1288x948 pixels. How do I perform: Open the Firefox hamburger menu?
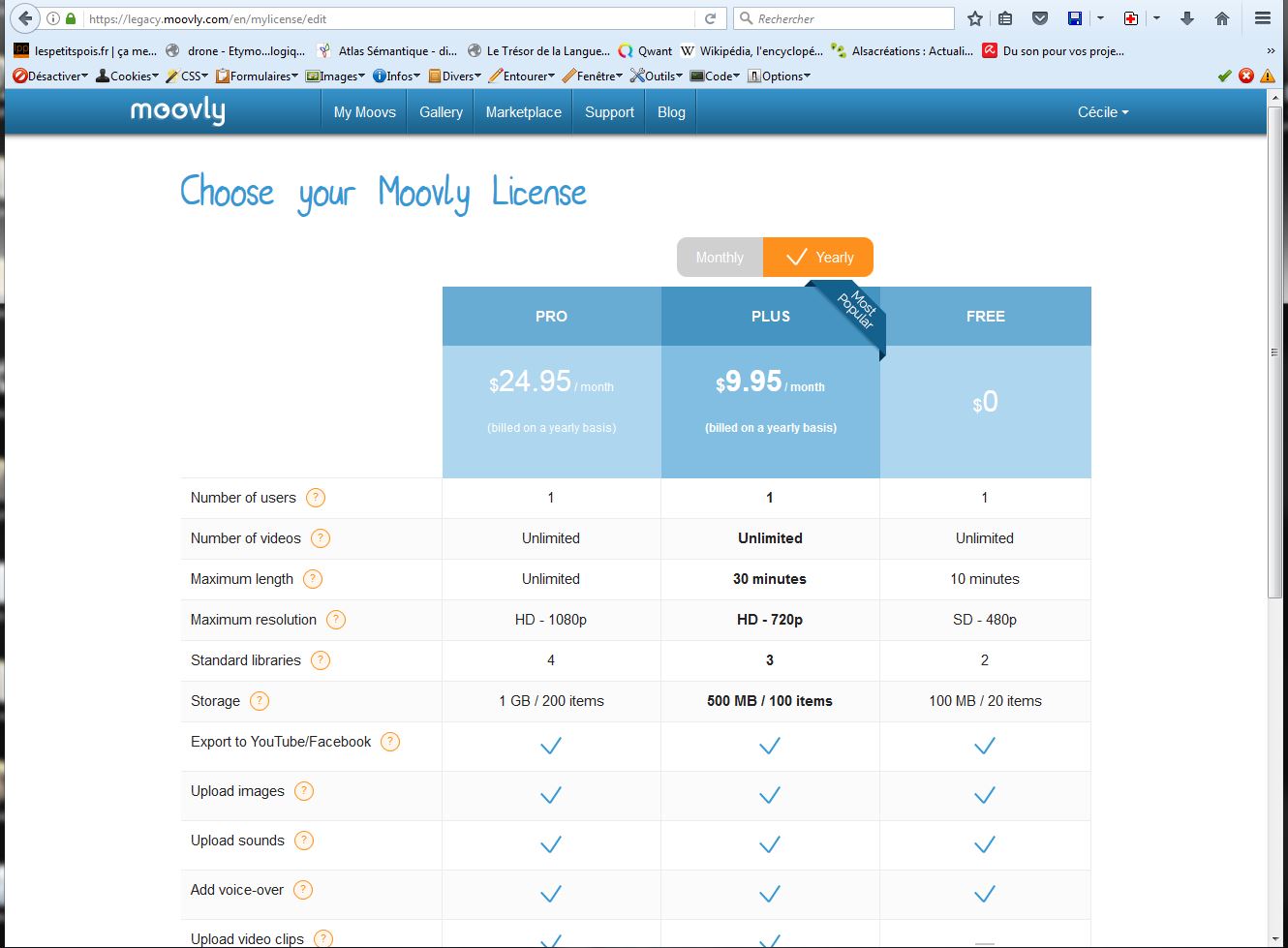pyautogui.click(x=1262, y=18)
